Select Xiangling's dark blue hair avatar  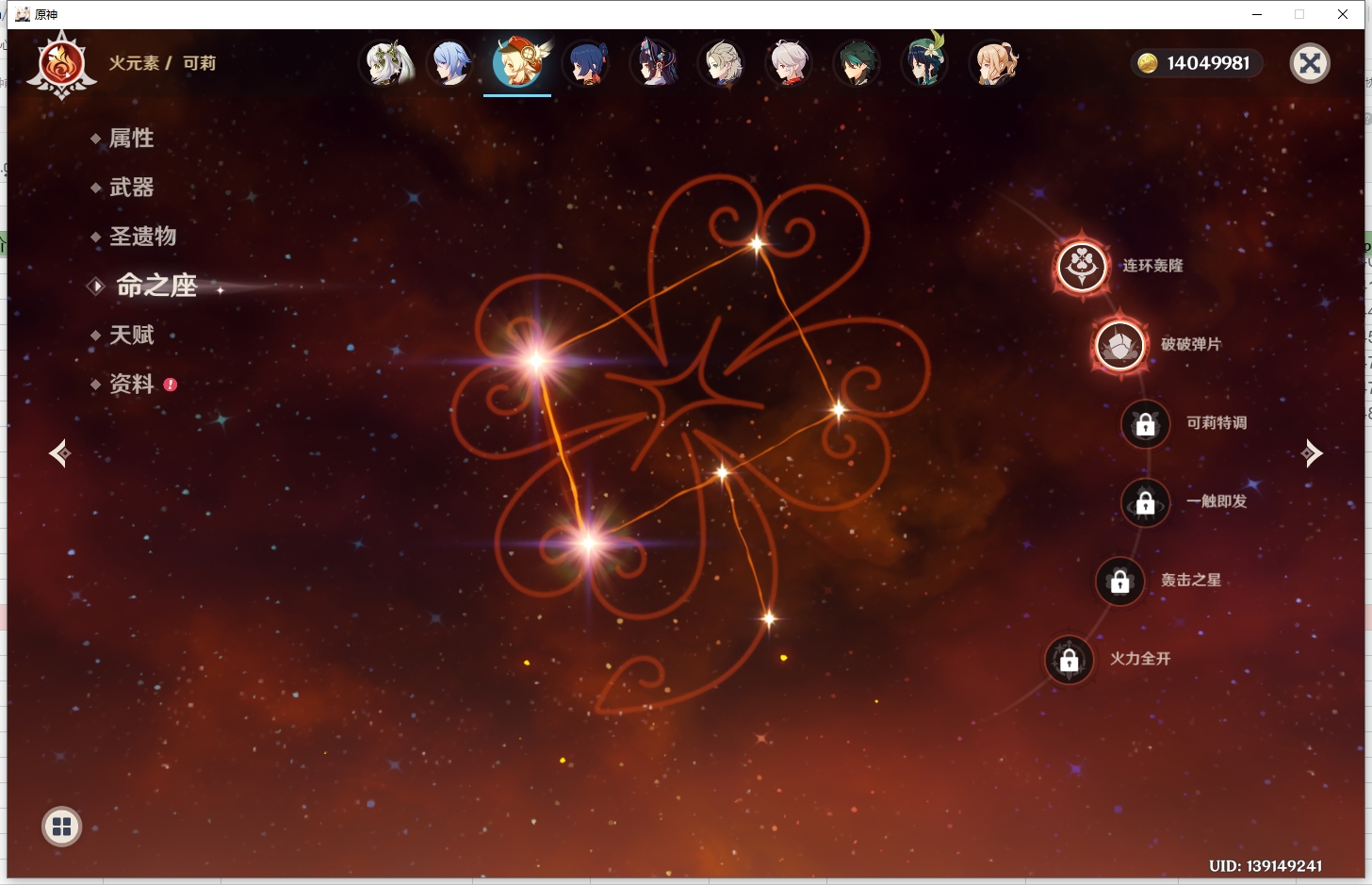click(x=586, y=63)
